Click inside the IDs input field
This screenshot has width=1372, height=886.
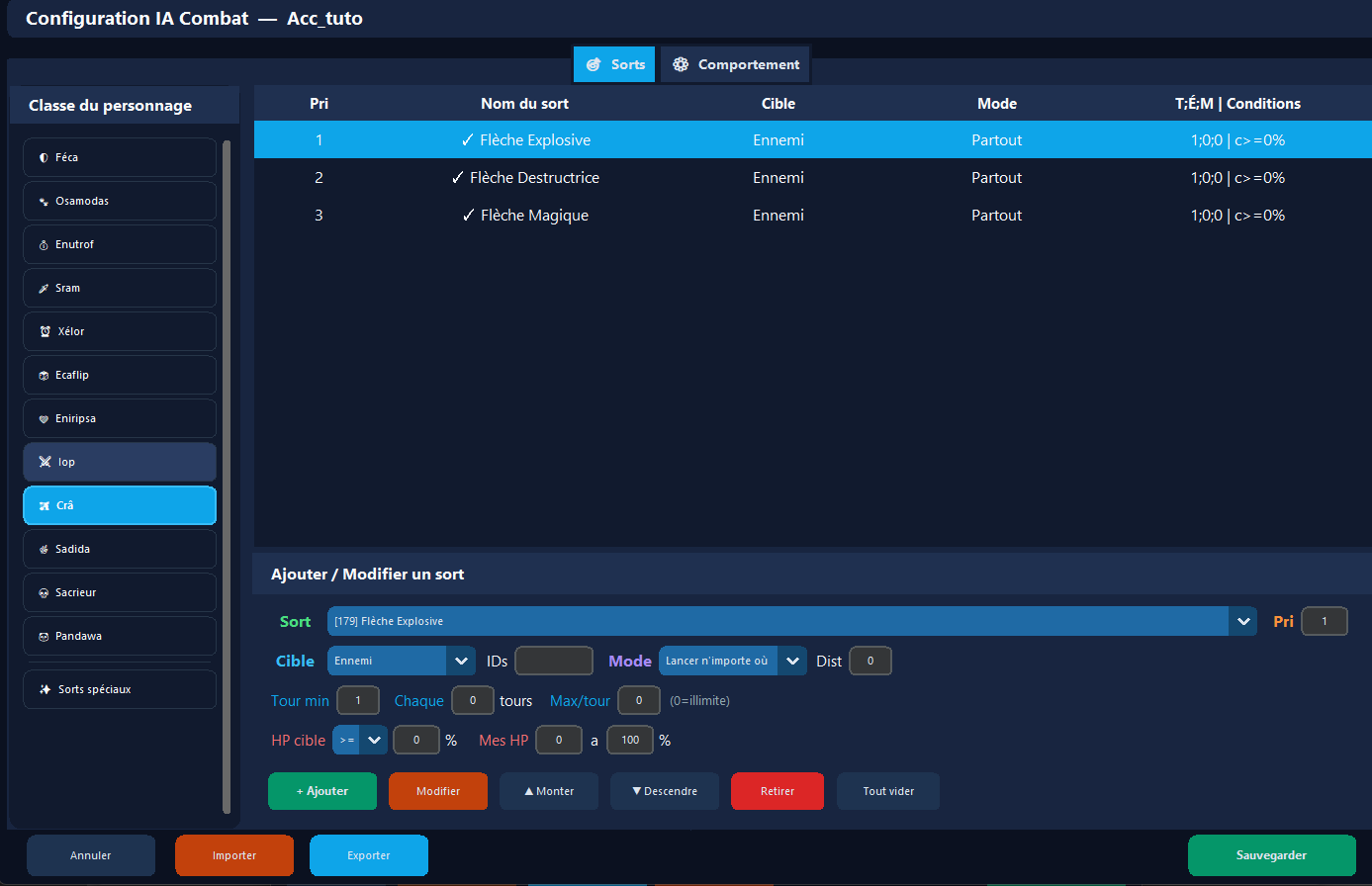(554, 661)
